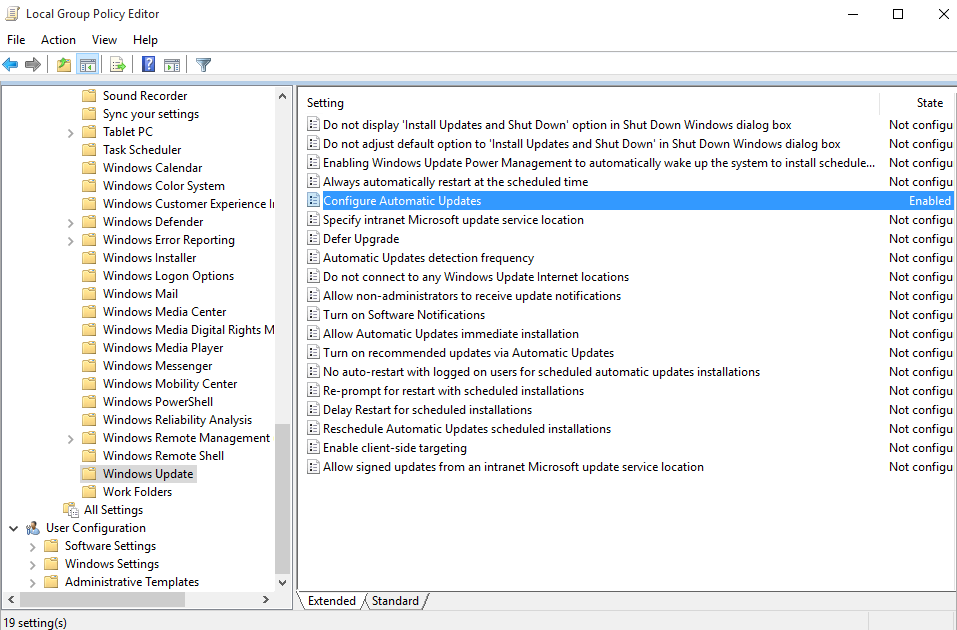Expand Software Settings under User Configuration

pos(32,546)
